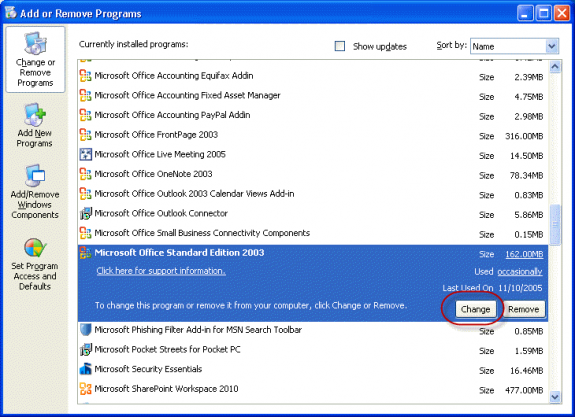Select the Microsoft Office Live Meeting 2005 icon
Viewport: 575px width, 417px height.
pyautogui.click(x=85, y=154)
